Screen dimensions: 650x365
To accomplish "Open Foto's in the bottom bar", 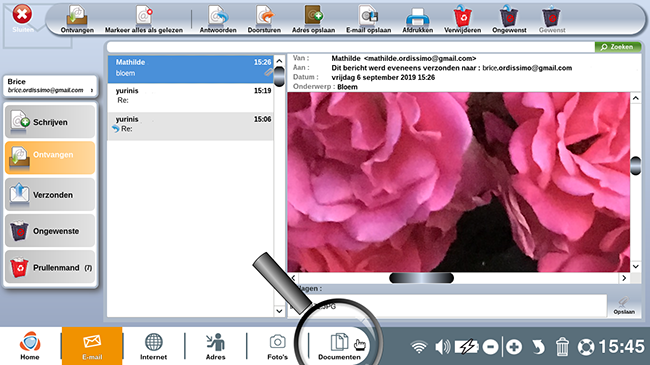I will click(277, 346).
